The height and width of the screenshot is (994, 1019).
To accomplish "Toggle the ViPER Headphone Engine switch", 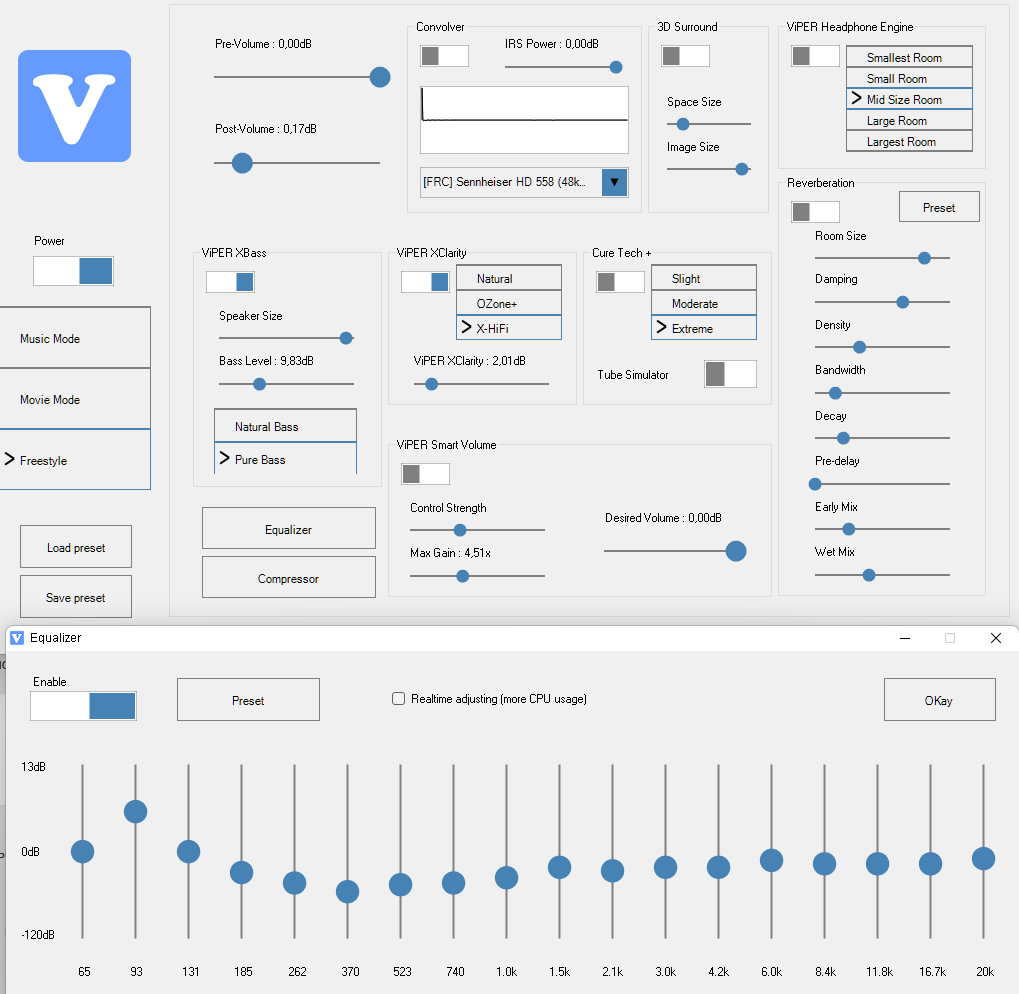I will tap(815, 56).
